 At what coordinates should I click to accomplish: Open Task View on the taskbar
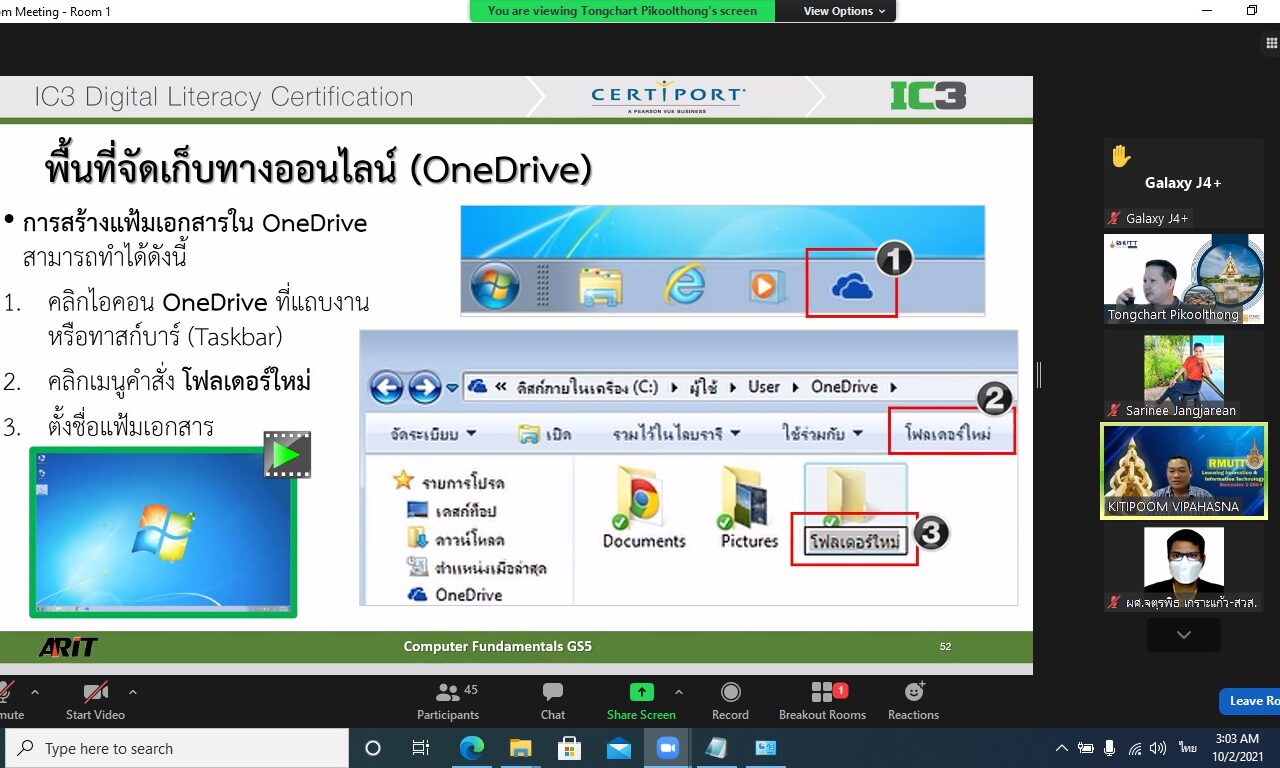pyautogui.click(x=421, y=748)
